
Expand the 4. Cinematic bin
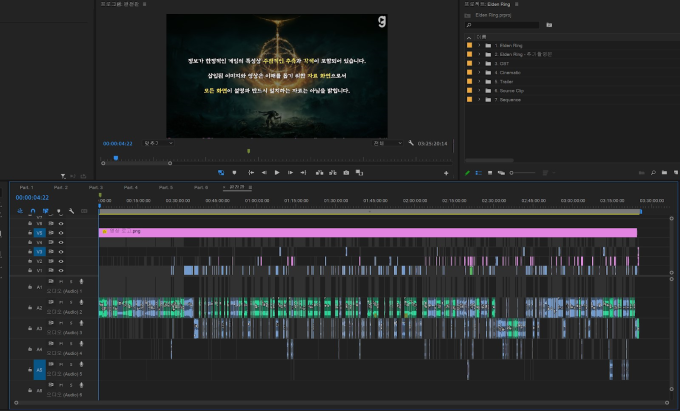479,72
